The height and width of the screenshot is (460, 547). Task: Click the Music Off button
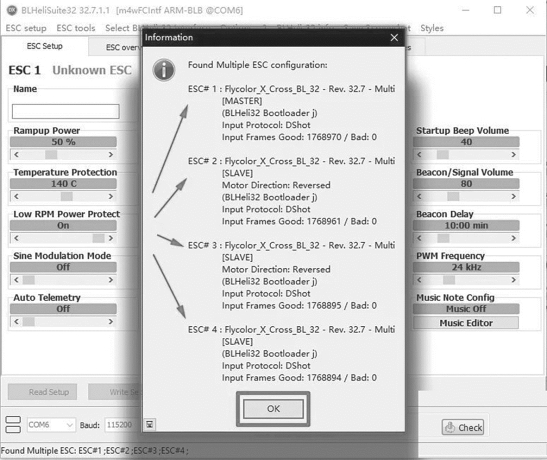[466, 309]
